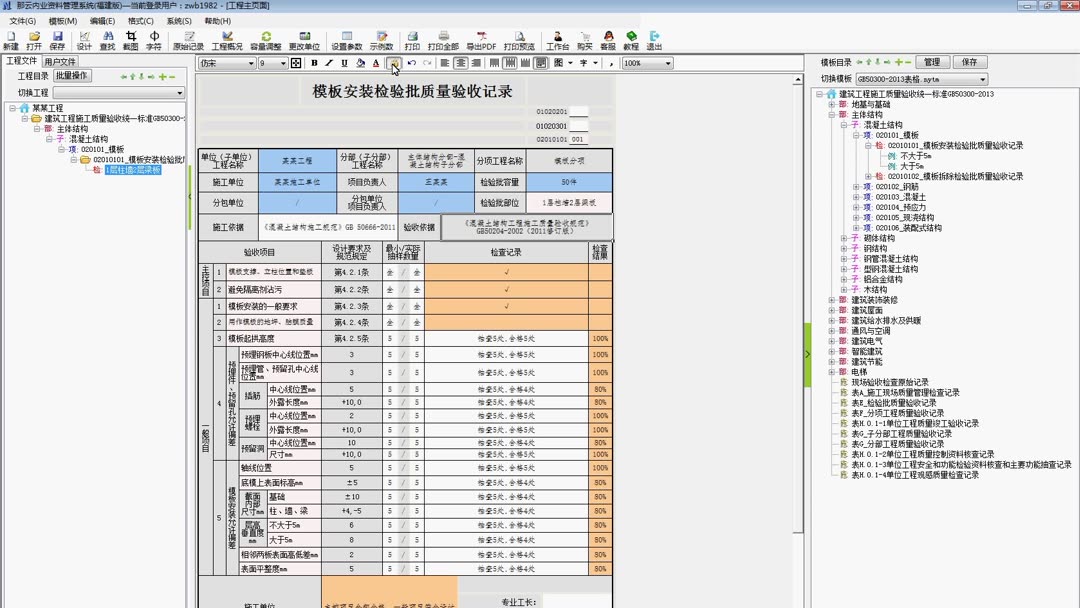The image size is (1080, 608).
Task: Select the 更改单位 change-unit tool
Action: click(305, 38)
